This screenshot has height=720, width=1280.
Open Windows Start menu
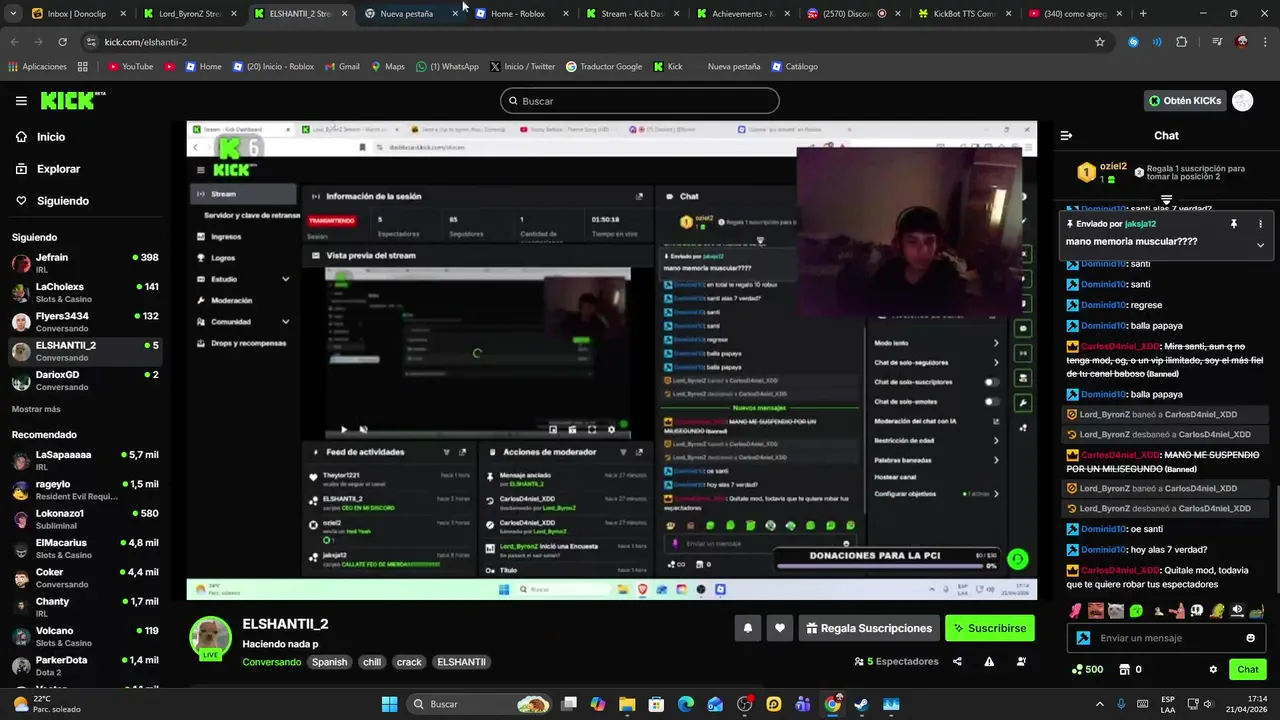(389, 704)
